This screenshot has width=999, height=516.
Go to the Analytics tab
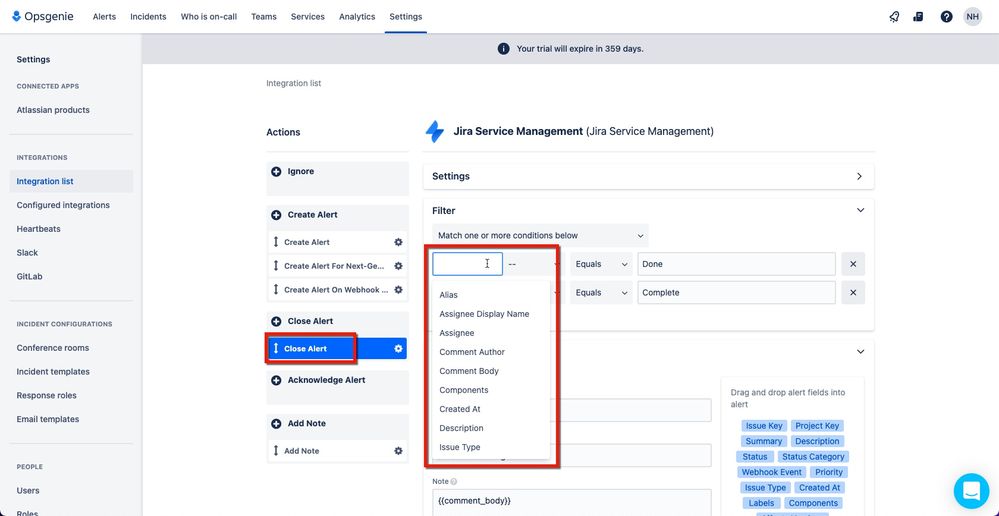pos(357,17)
